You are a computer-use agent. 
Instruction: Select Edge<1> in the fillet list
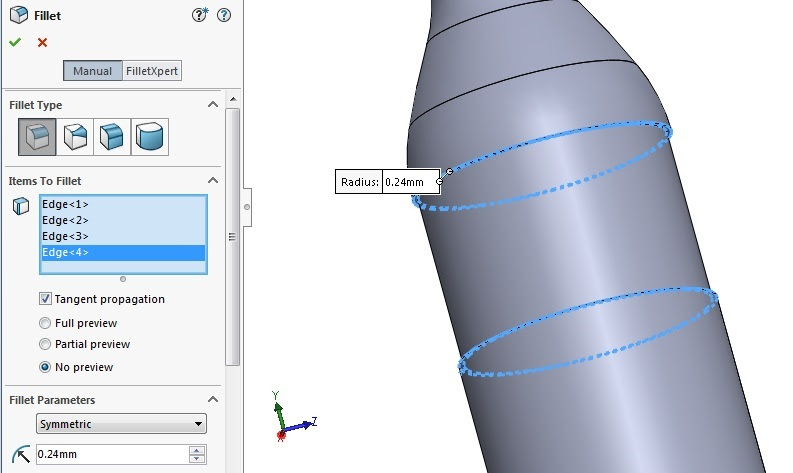click(123, 204)
